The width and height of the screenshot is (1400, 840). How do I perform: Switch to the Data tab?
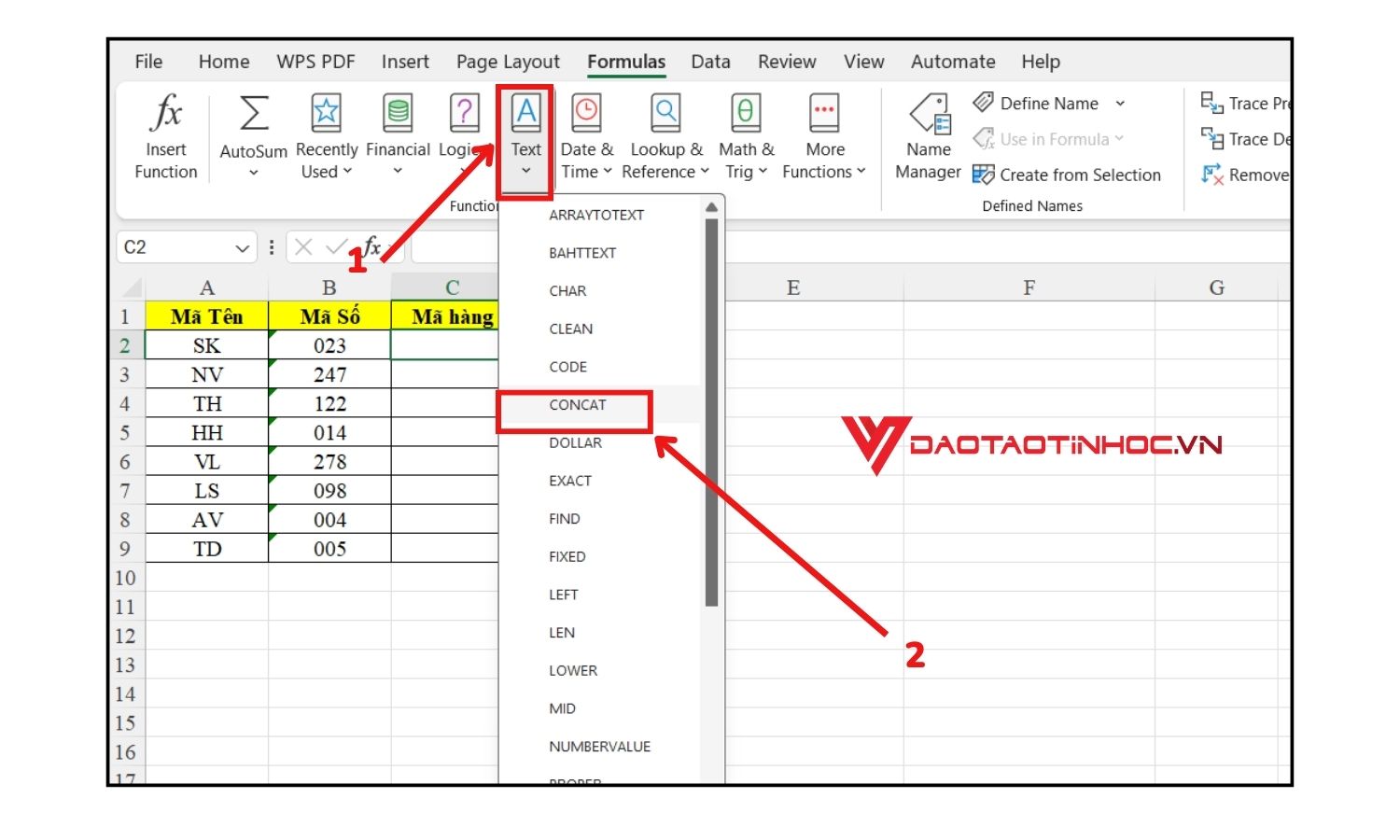710,62
